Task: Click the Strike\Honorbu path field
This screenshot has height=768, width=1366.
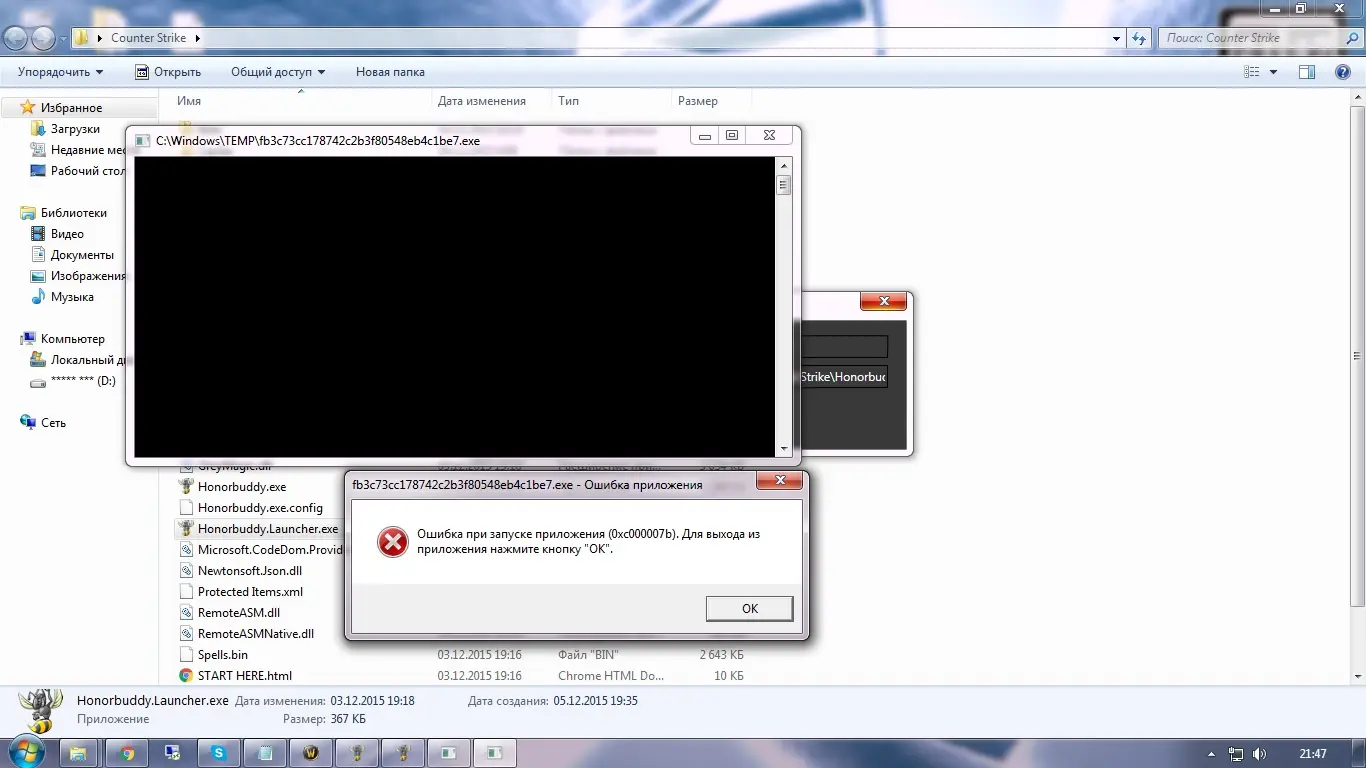Action: 844,377
